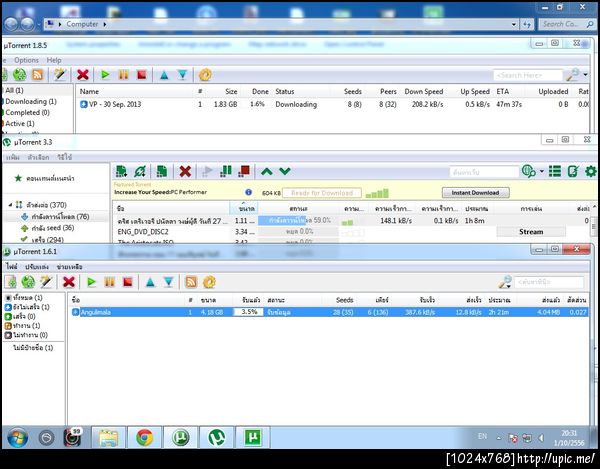This screenshot has width=600, height=469.
Task: Open address bar history dropdown in Computer window
Action: click(x=514, y=24)
